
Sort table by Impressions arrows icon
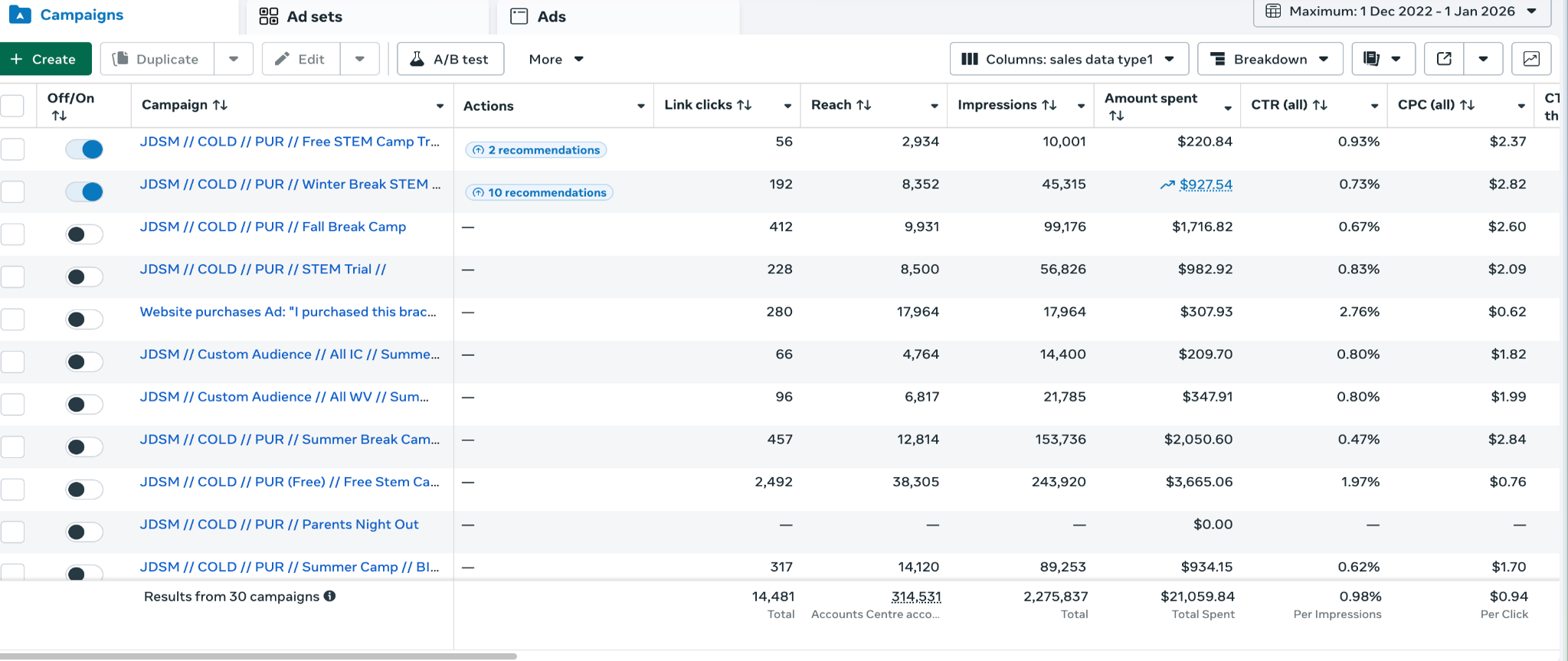coord(1049,105)
